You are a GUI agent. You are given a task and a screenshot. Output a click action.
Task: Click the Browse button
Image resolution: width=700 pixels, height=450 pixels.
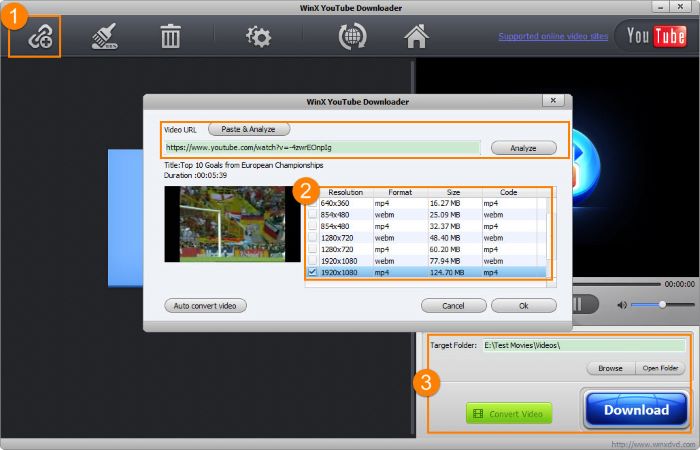click(610, 368)
